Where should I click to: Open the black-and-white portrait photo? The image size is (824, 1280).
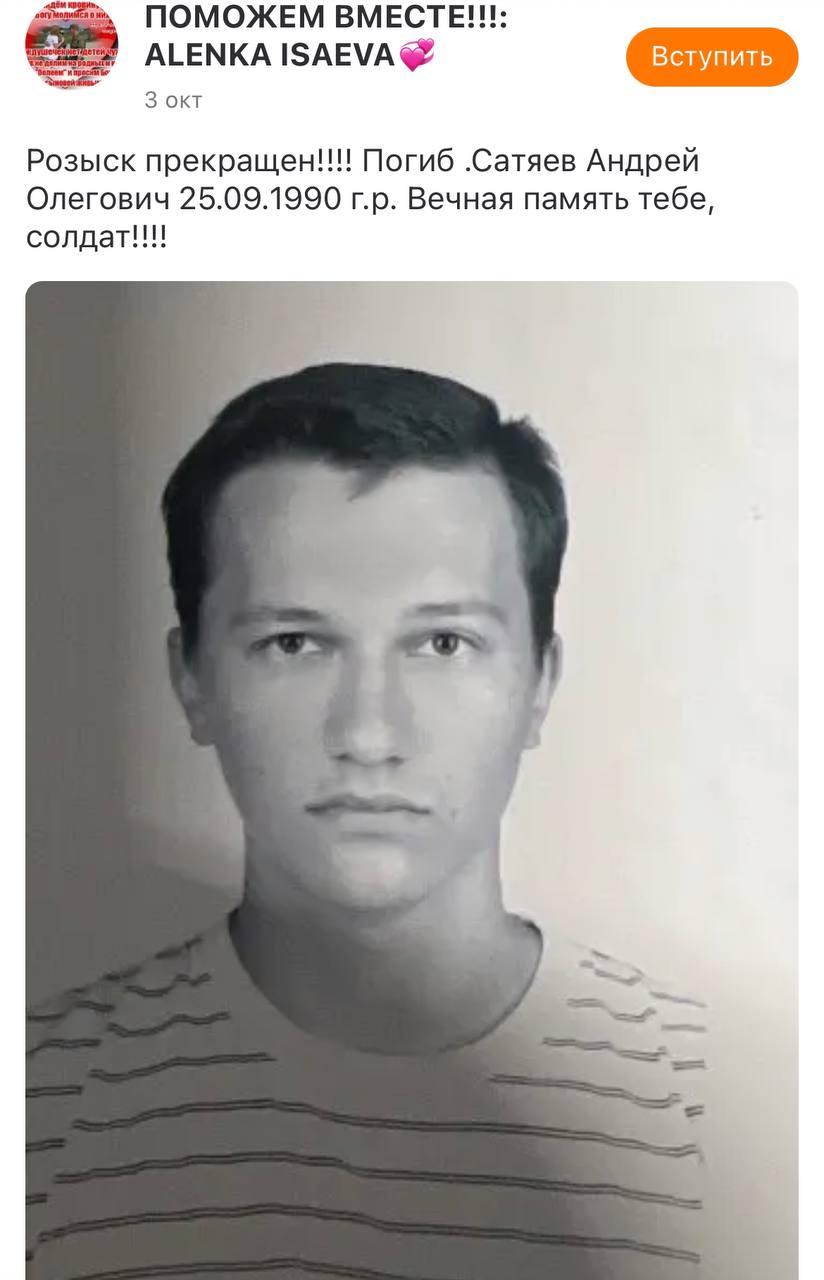[412, 780]
